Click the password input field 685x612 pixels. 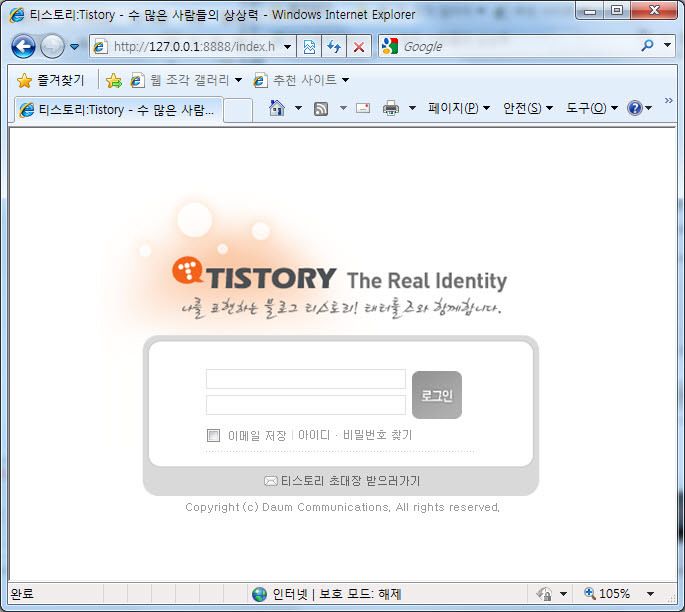click(x=306, y=405)
